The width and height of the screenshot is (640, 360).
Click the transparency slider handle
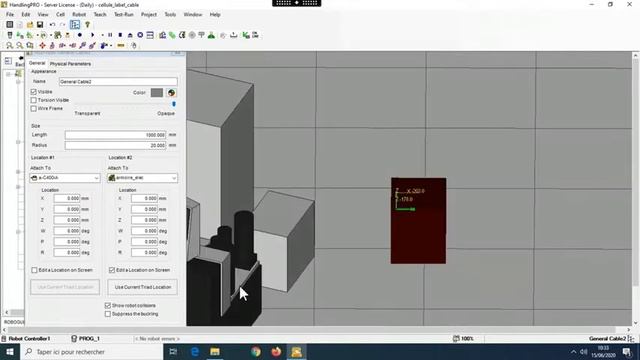point(174,104)
